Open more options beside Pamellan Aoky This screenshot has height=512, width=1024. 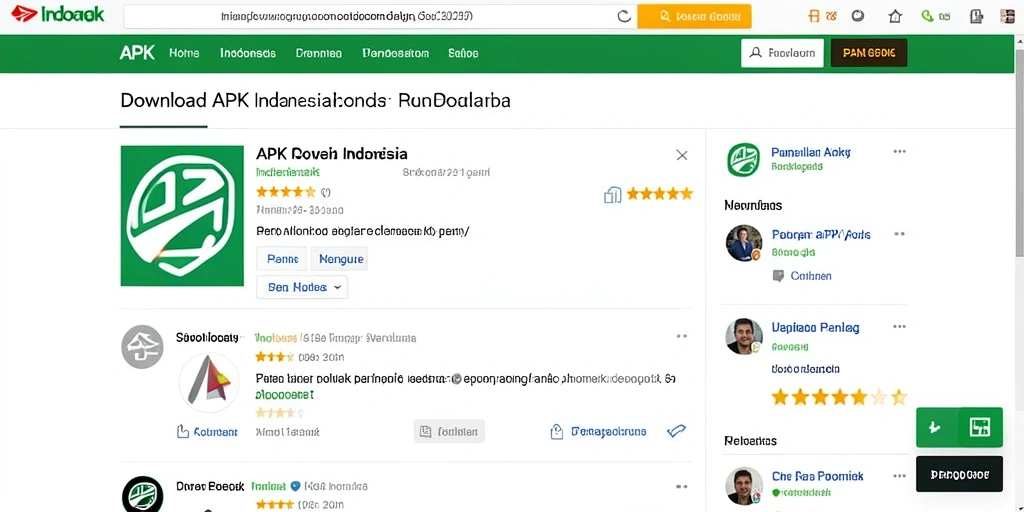point(899,152)
